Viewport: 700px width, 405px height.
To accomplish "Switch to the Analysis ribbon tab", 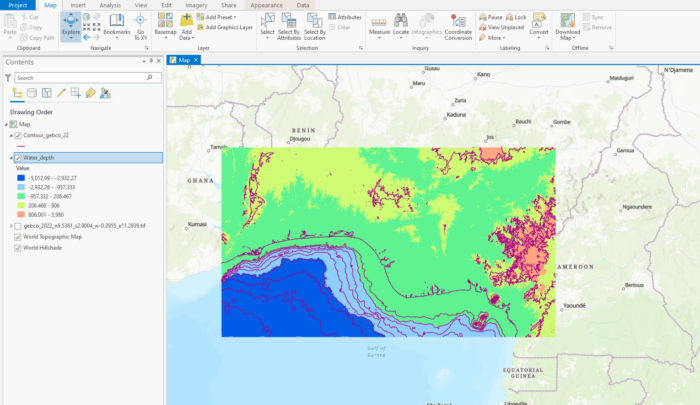I will [110, 5].
